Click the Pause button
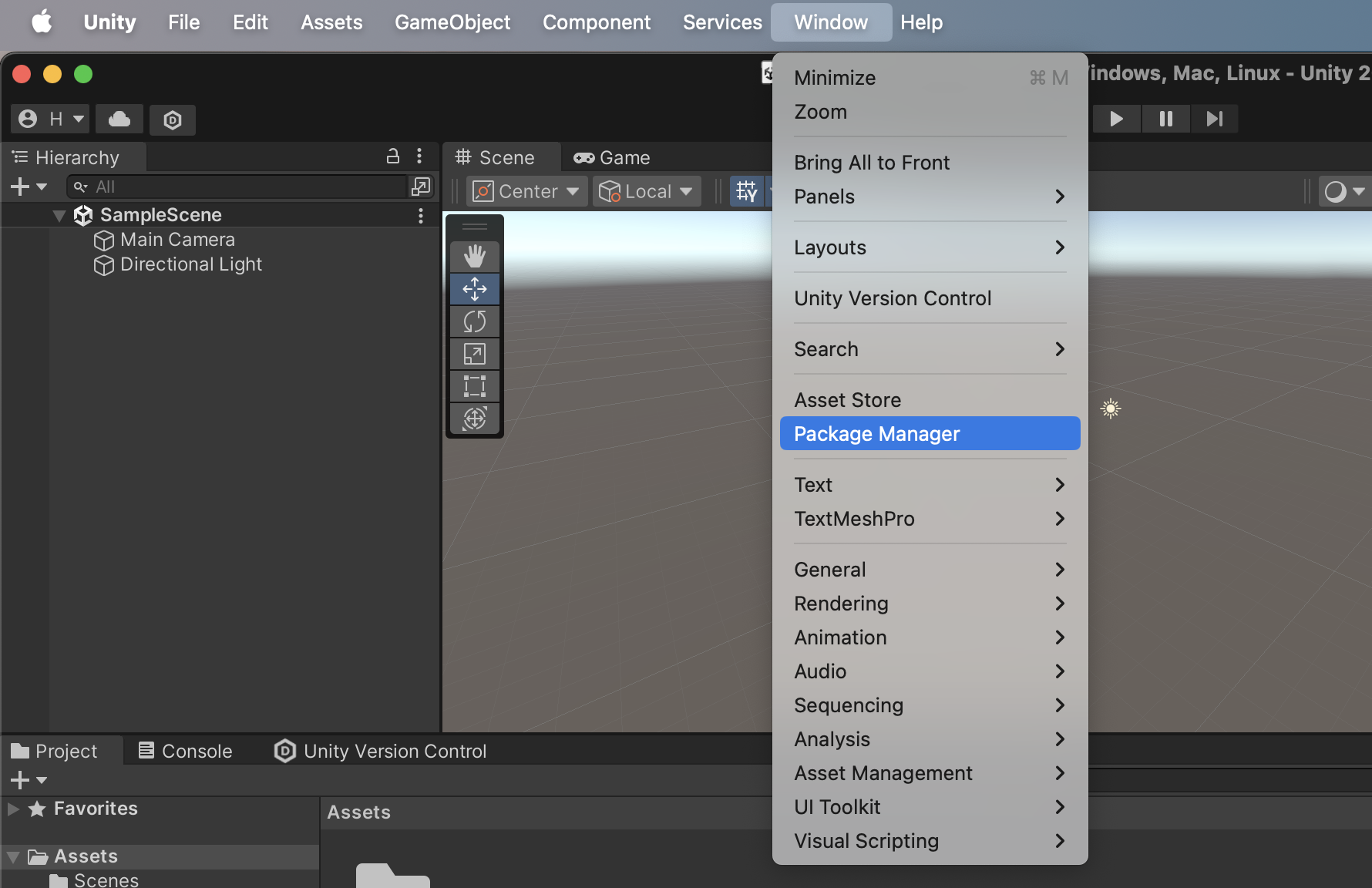Image resolution: width=1372 pixels, height=888 pixels. point(1165,119)
